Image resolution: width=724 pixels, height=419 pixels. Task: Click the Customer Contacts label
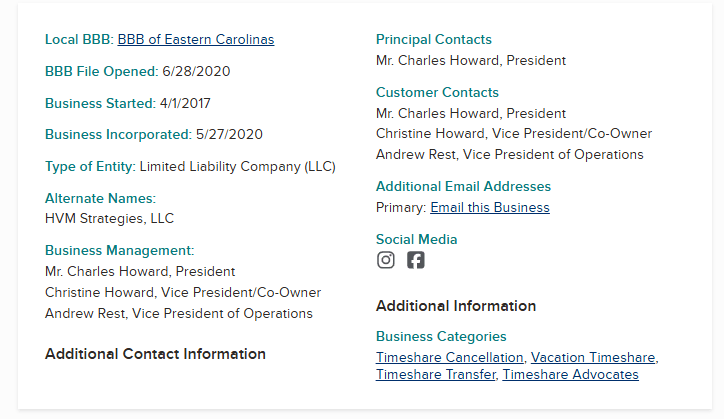(x=437, y=93)
